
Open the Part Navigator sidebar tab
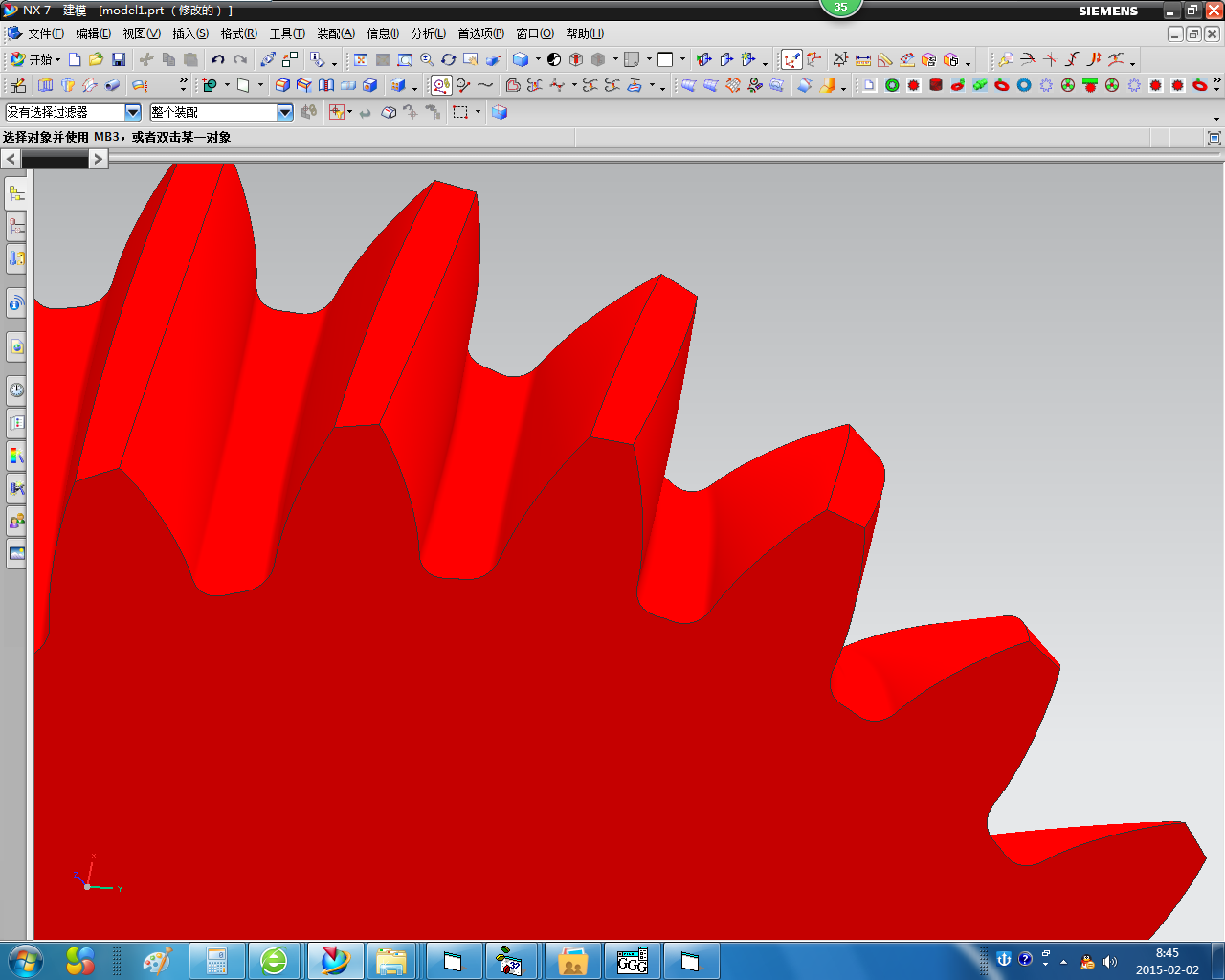coord(16,227)
